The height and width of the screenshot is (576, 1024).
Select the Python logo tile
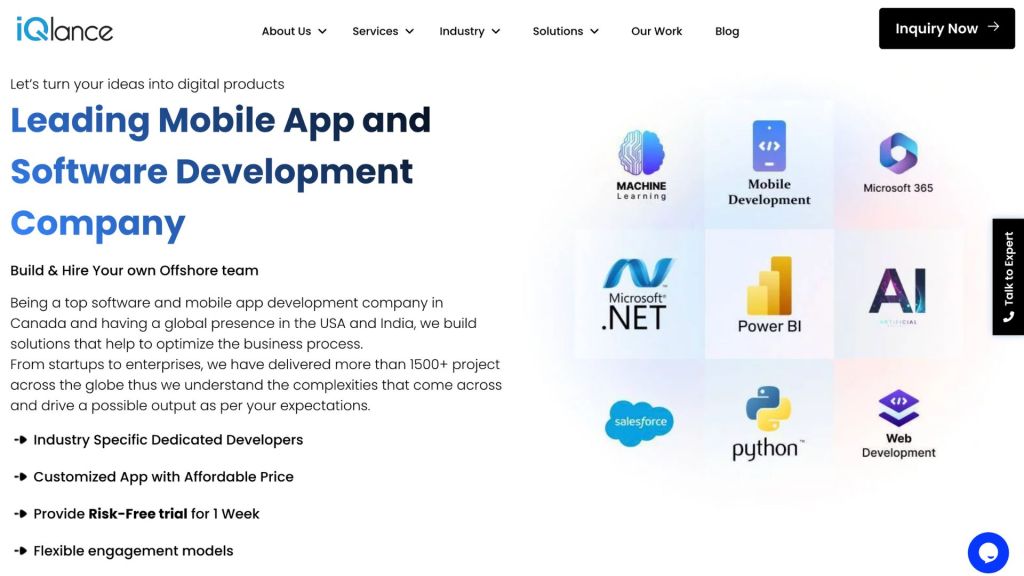768,423
